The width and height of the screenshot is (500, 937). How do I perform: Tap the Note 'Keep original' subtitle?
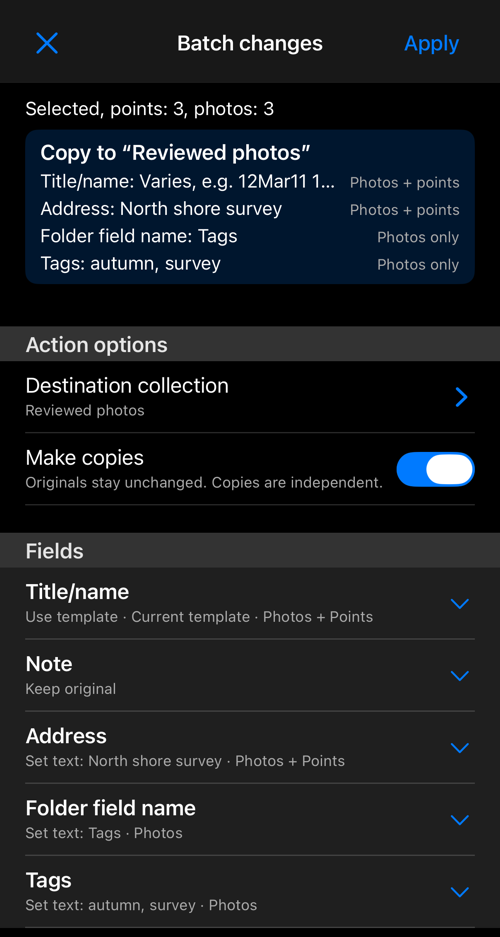point(70,689)
